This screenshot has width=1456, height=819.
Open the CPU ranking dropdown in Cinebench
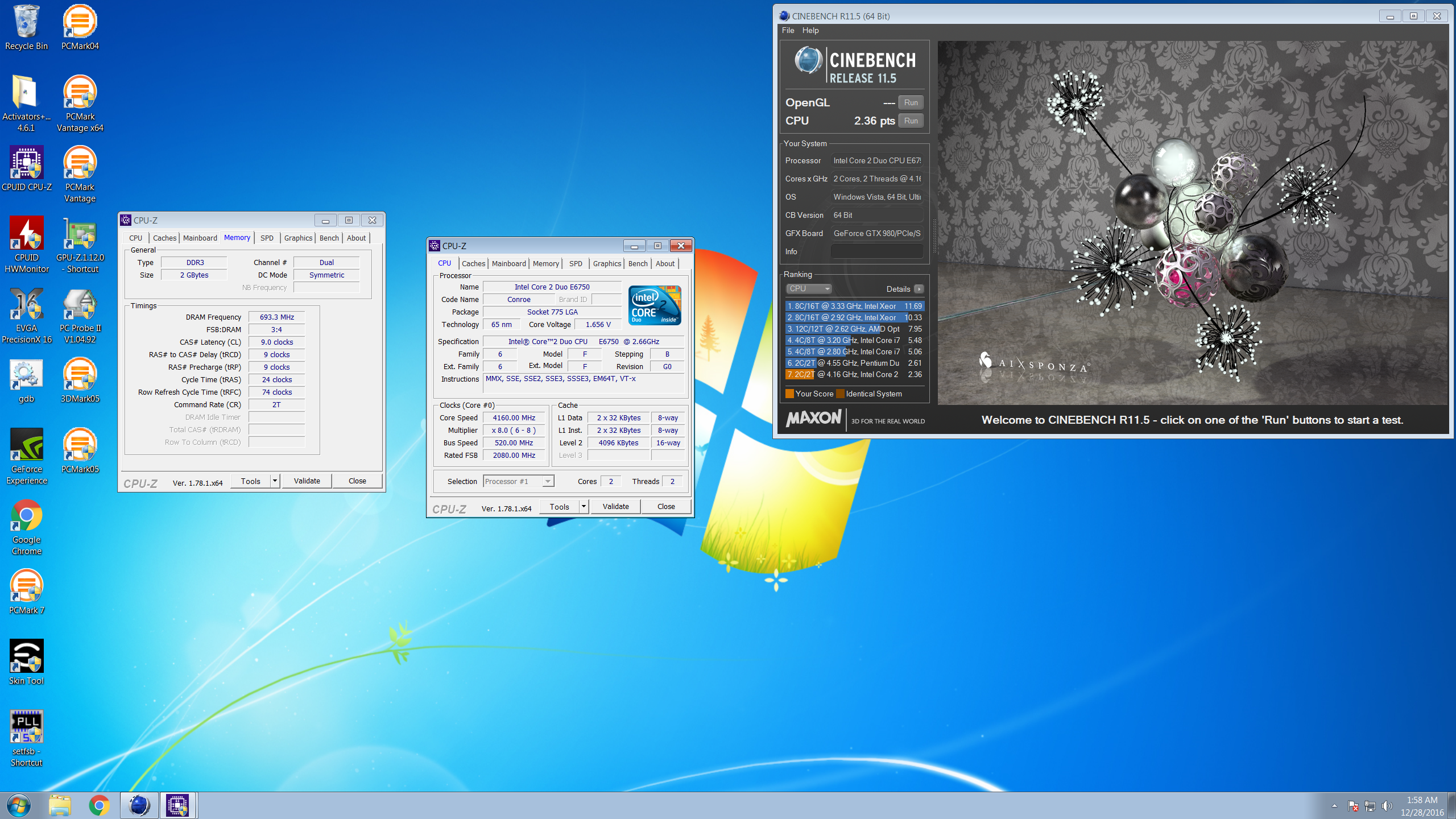(809, 289)
